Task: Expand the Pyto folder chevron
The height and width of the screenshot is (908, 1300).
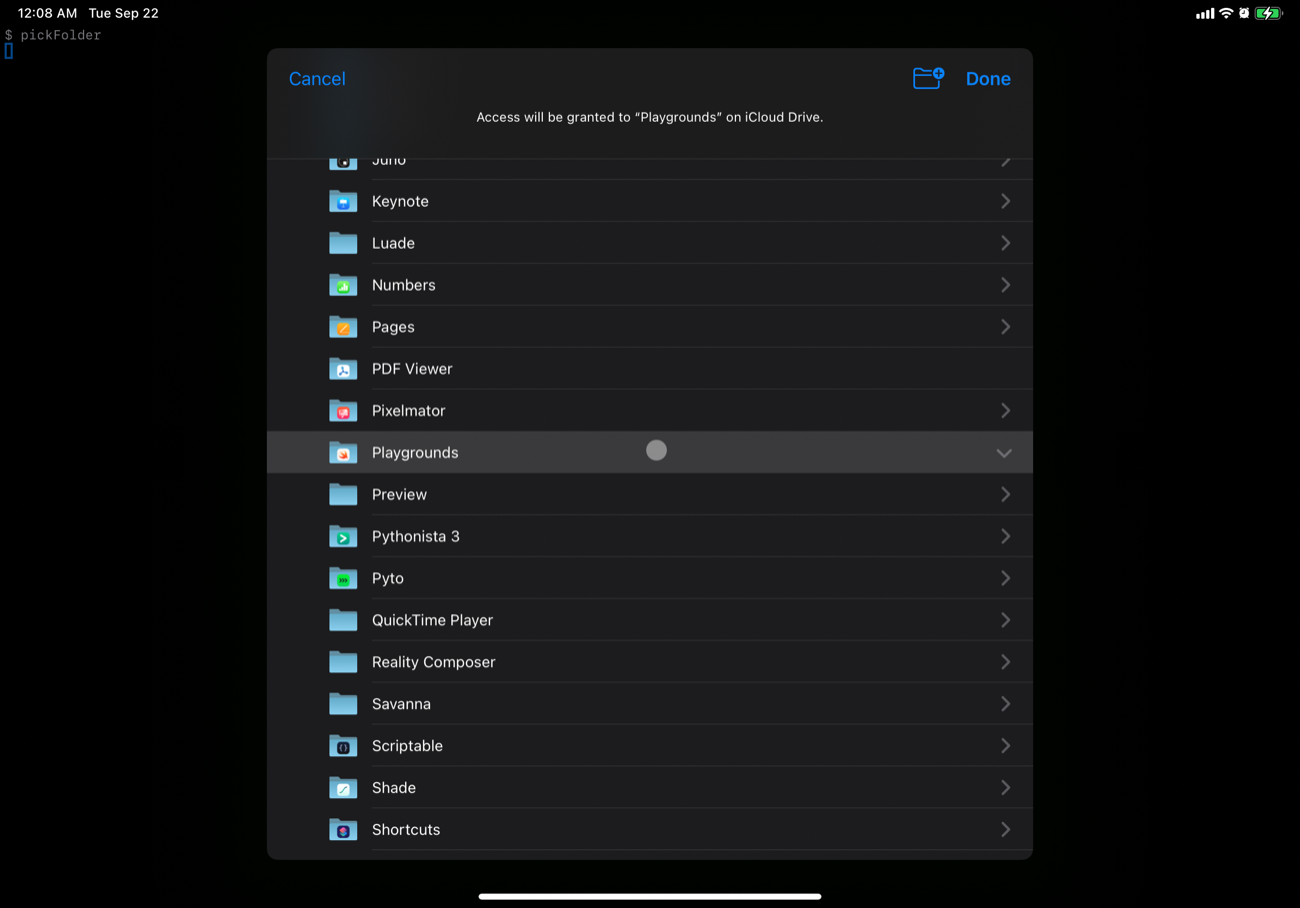Action: [1005, 579]
